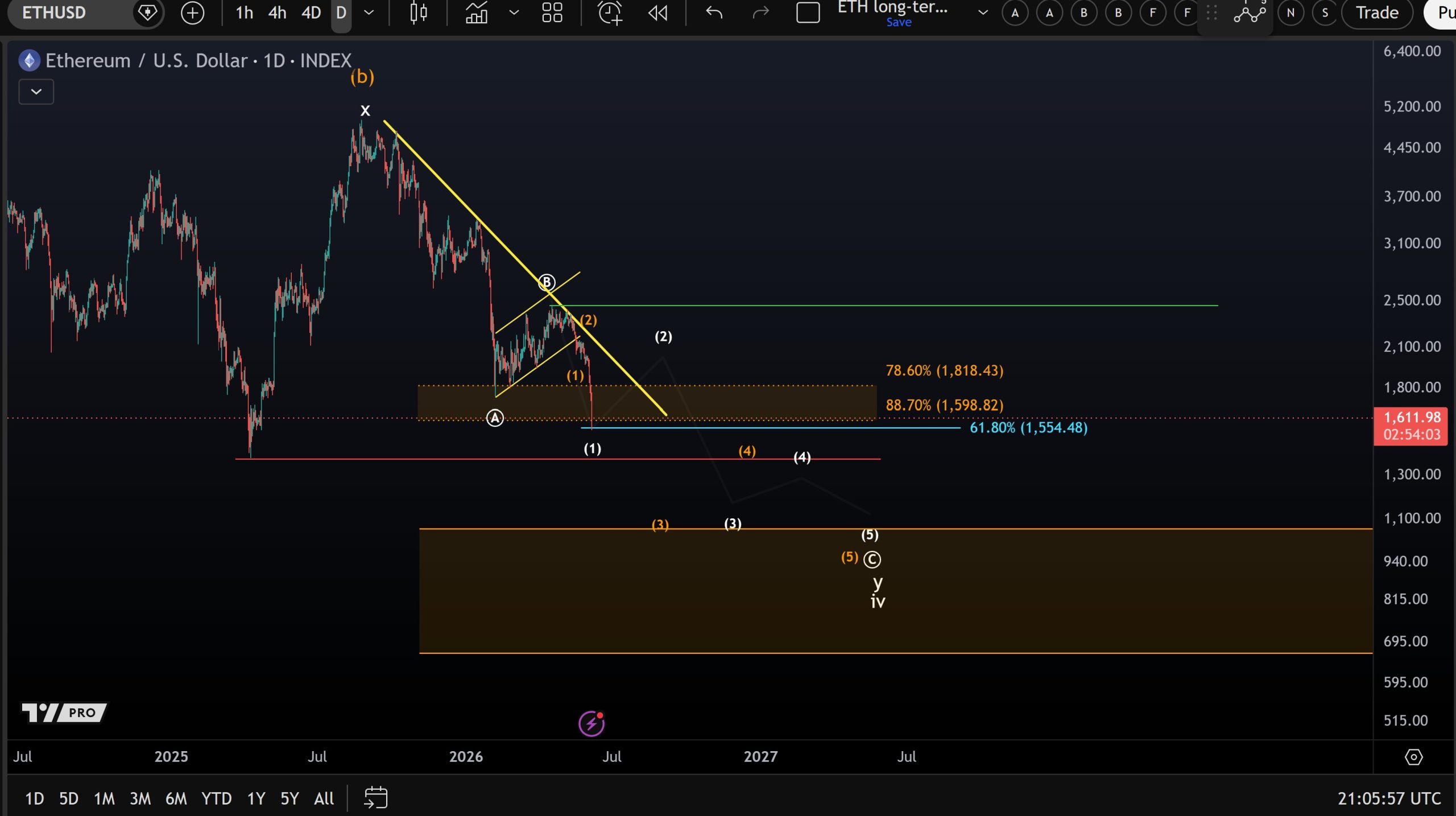Viewport: 1456px width, 816px height.
Task: Switch to the 4D timeframe
Action: (311, 13)
